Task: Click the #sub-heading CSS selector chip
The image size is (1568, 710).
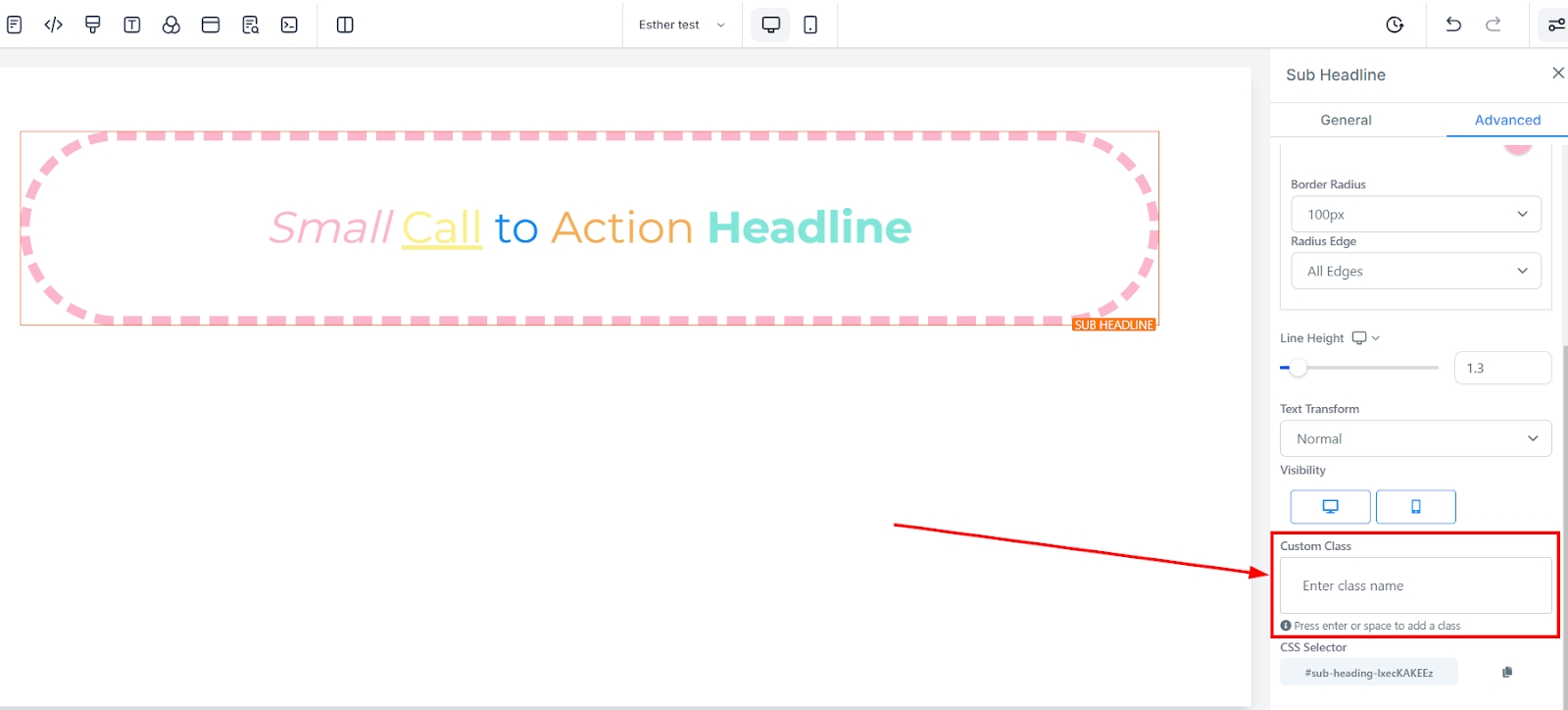Action: (x=1368, y=673)
